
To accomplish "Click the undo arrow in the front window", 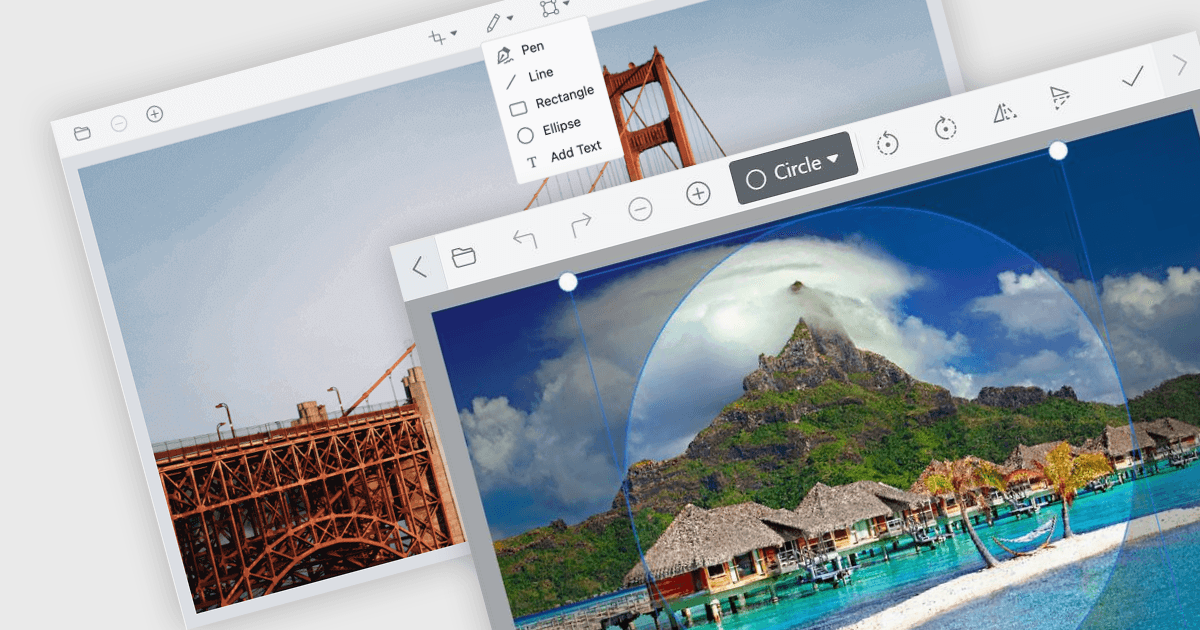I will [x=524, y=239].
